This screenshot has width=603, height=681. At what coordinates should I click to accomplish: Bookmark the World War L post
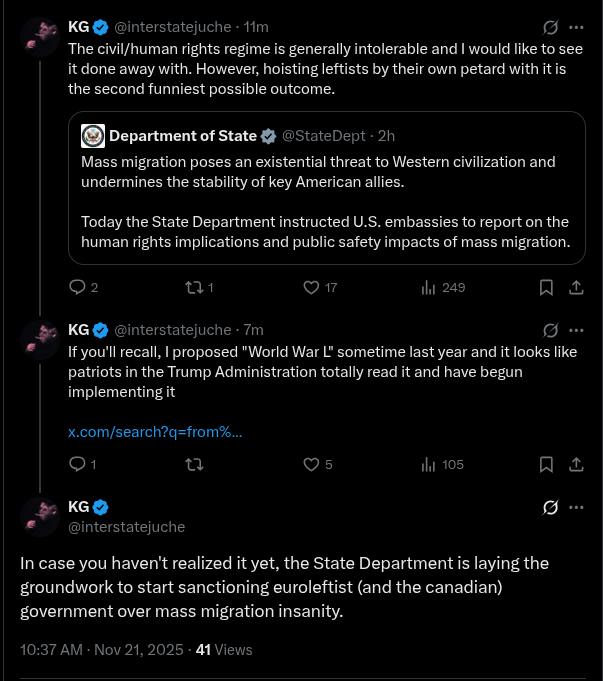546,464
